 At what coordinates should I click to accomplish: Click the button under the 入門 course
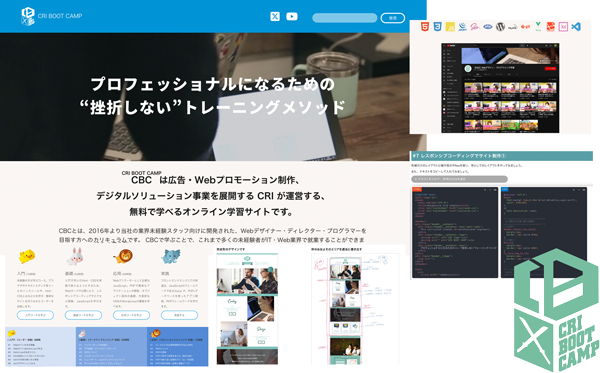35,315
